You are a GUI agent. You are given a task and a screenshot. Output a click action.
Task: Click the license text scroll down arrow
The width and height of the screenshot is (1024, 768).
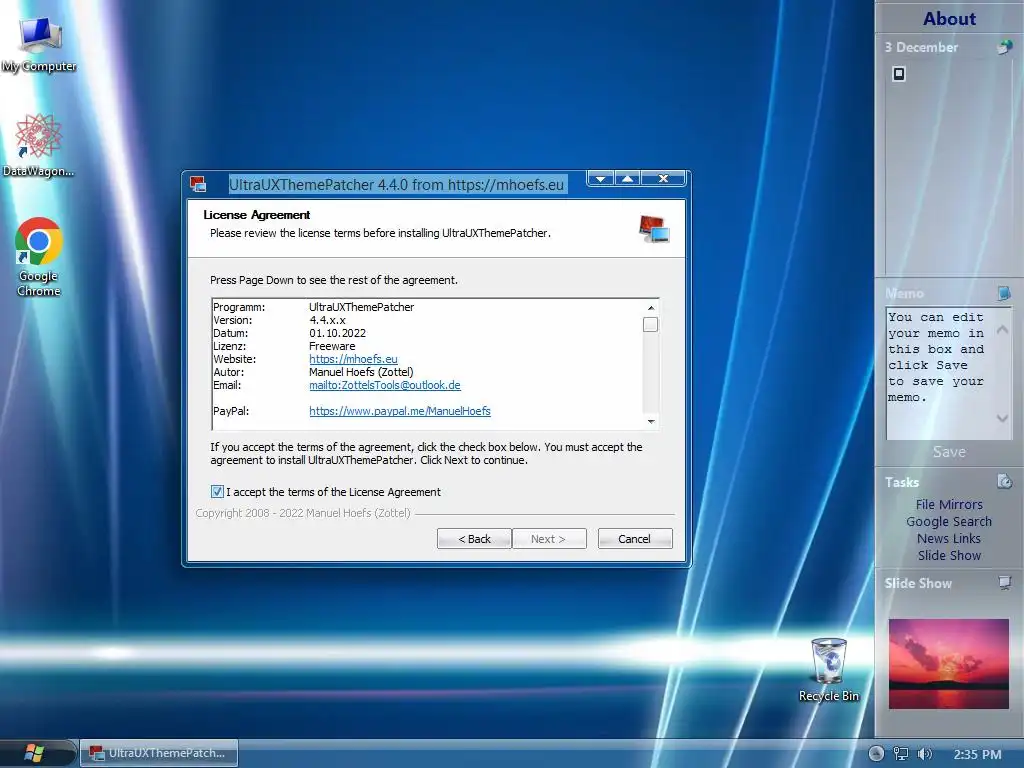click(x=650, y=422)
